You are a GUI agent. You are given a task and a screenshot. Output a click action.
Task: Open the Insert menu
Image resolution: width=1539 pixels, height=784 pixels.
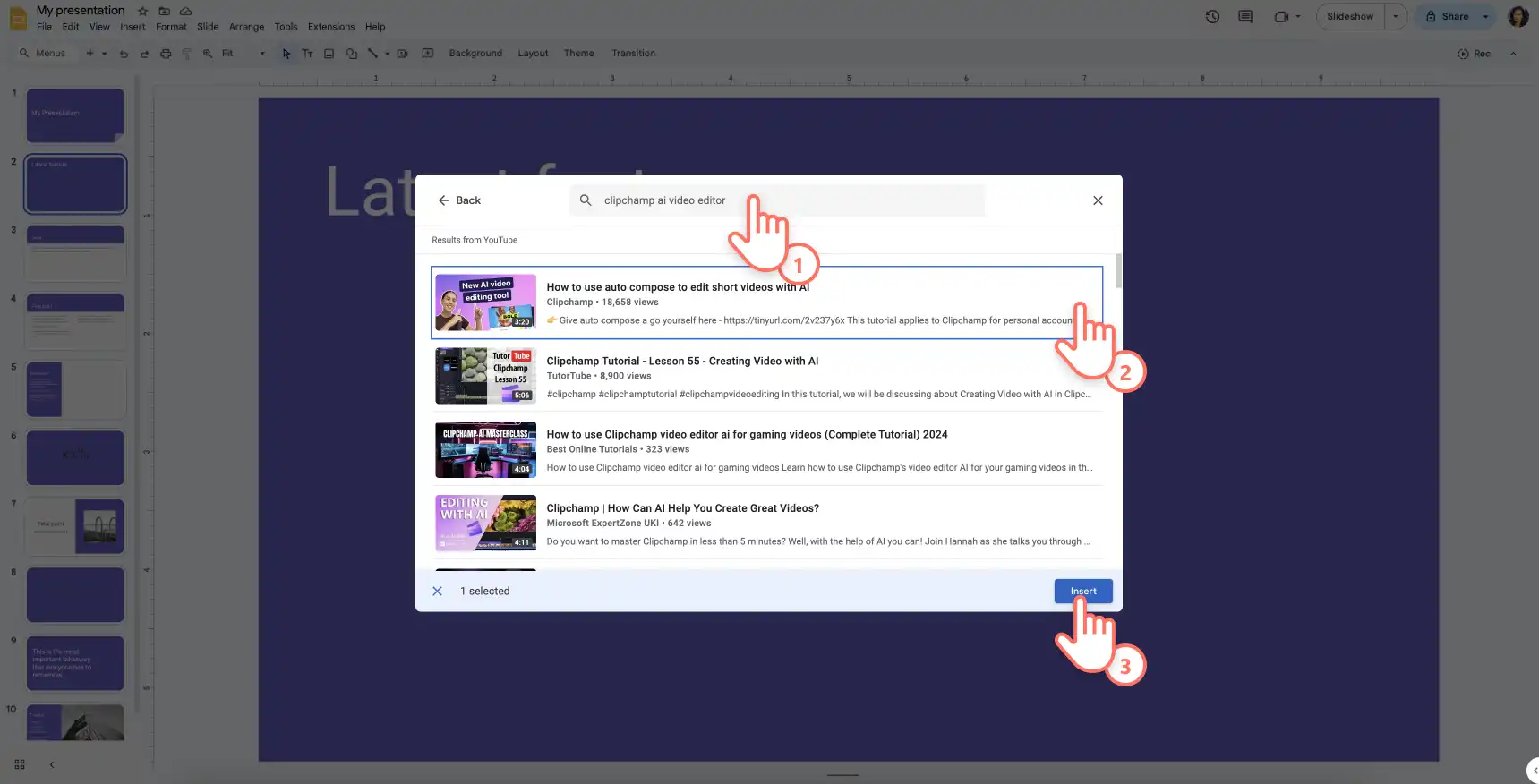133,27
